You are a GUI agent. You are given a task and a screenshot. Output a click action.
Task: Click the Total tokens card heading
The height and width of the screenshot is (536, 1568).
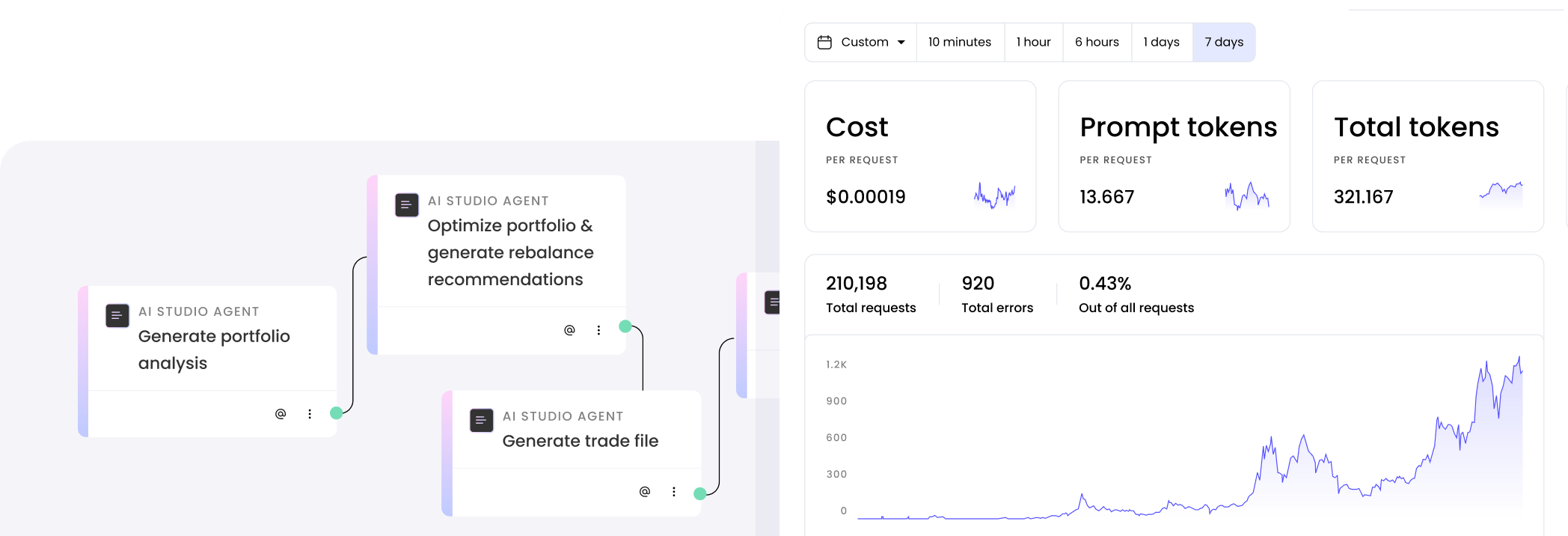coord(1416,127)
